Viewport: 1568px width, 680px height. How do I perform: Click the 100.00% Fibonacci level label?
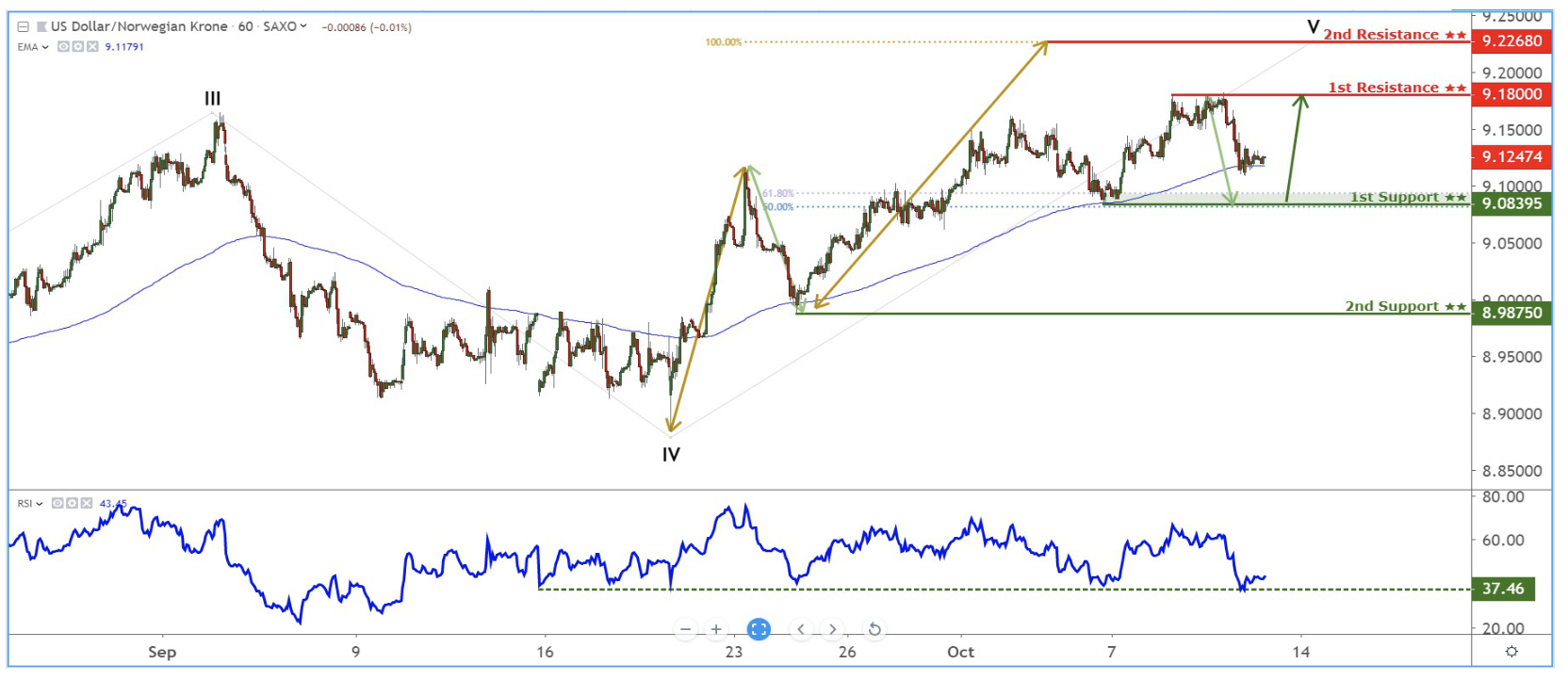click(x=724, y=42)
